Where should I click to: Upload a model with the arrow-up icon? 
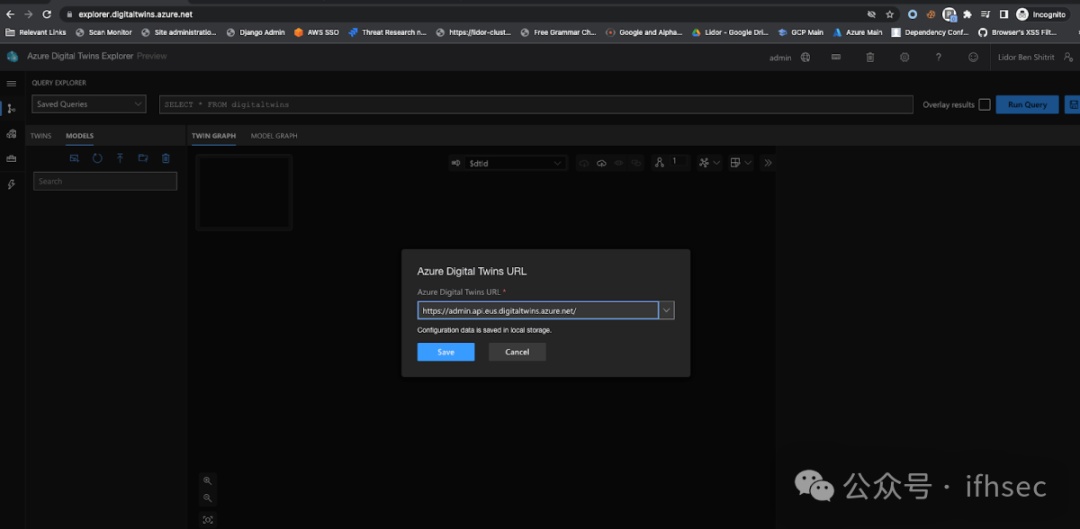tap(120, 158)
